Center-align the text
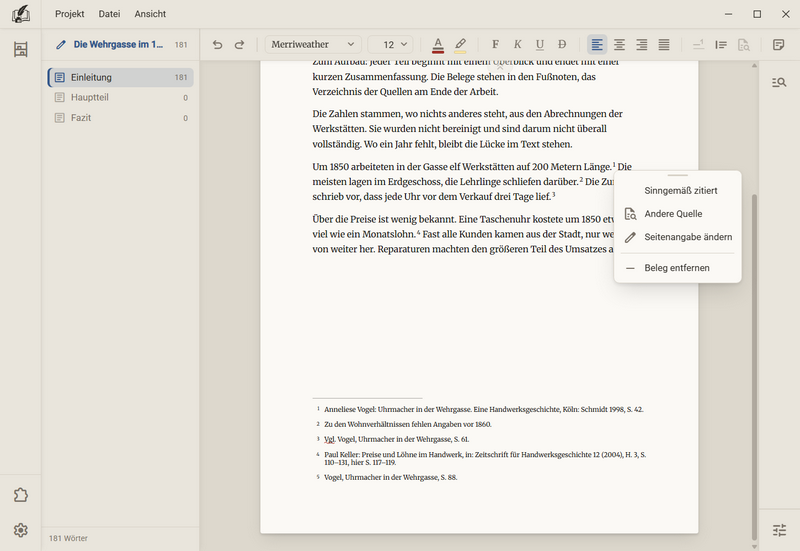This screenshot has width=800, height=551. pos(619,44)
